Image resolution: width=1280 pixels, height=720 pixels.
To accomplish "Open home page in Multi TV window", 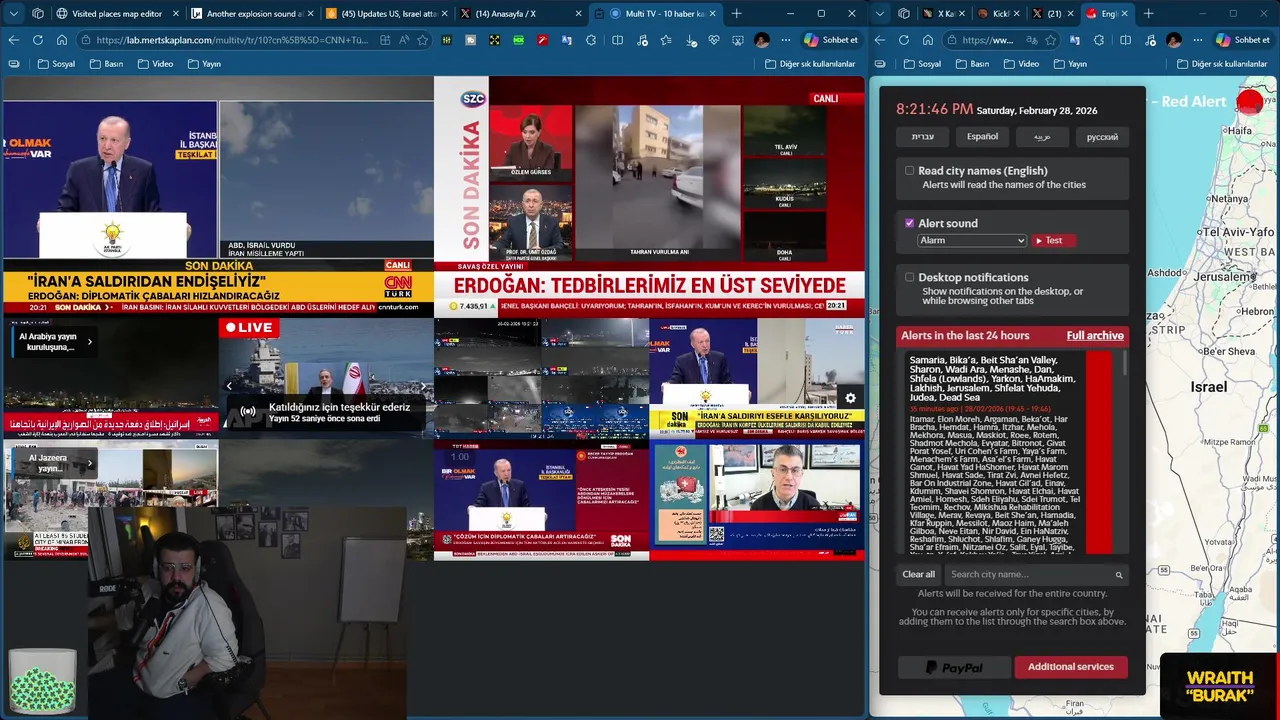I will pos(62,40).
